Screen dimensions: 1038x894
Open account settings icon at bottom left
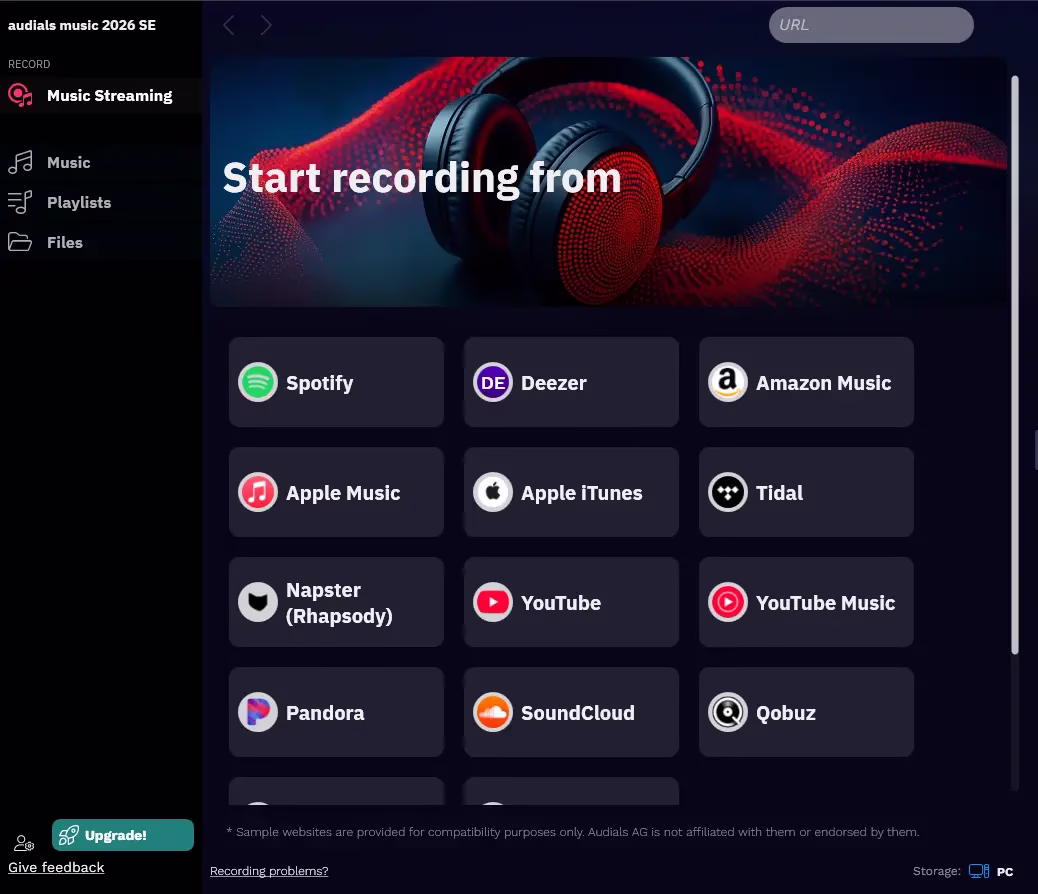point(24,844)
